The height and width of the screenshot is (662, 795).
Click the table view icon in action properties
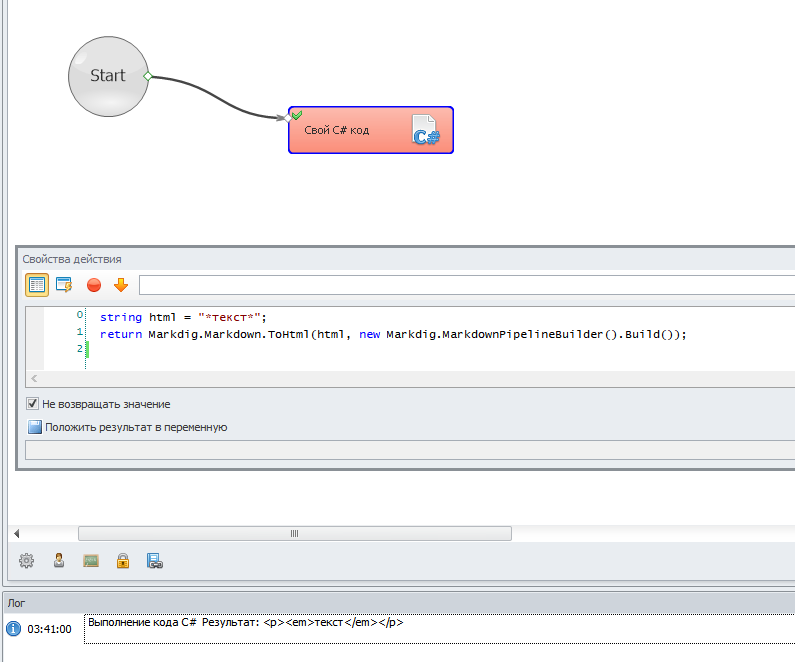pos(37,285)
